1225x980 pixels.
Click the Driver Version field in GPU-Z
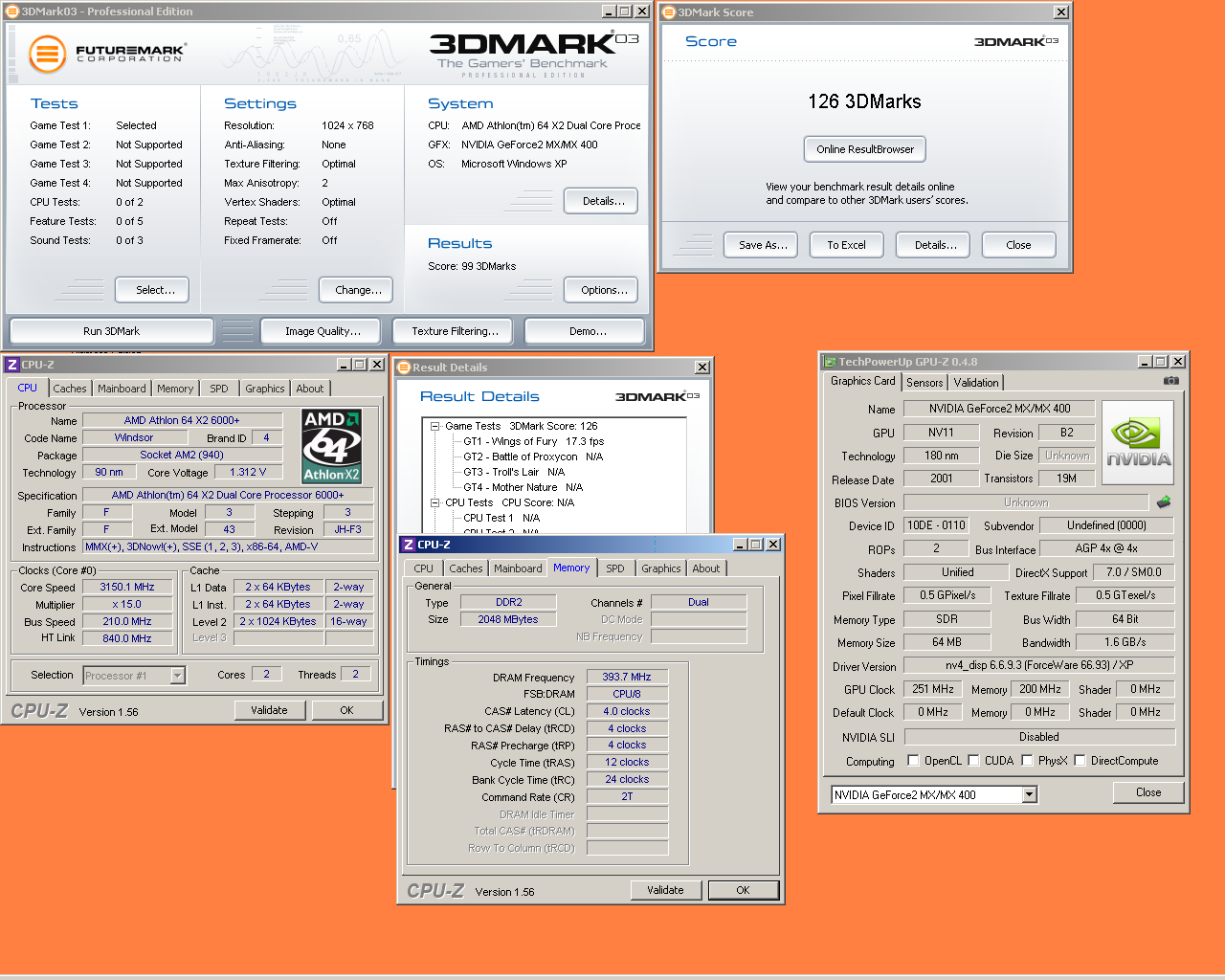tap(1039, 665)
